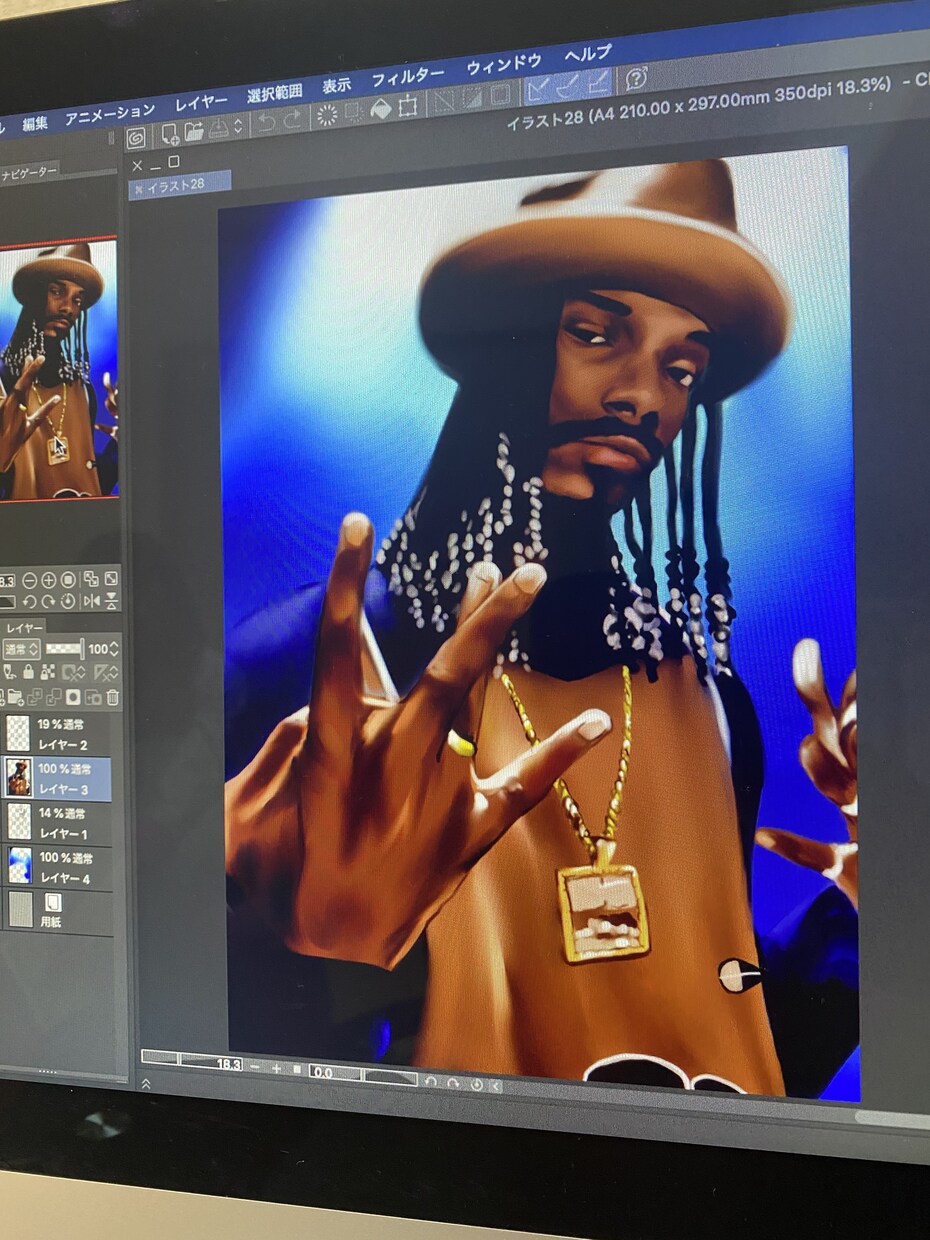This screenshot has height=1240, width=930.
Task: Click the Invert selection icon in command bar
Action: point(471,98)
